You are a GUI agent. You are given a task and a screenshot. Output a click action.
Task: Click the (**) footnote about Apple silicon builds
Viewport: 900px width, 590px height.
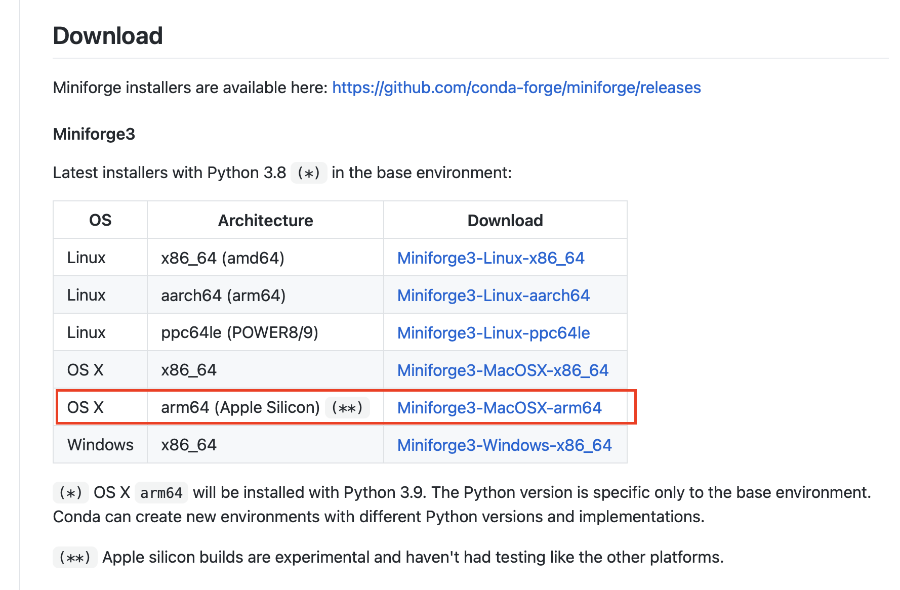click(75, 558)
